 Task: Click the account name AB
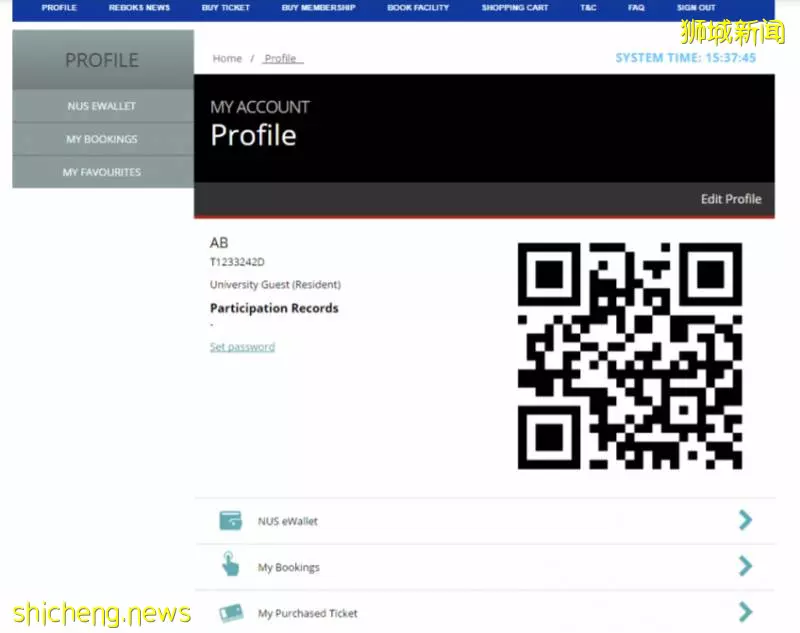[x=219, y=243]
